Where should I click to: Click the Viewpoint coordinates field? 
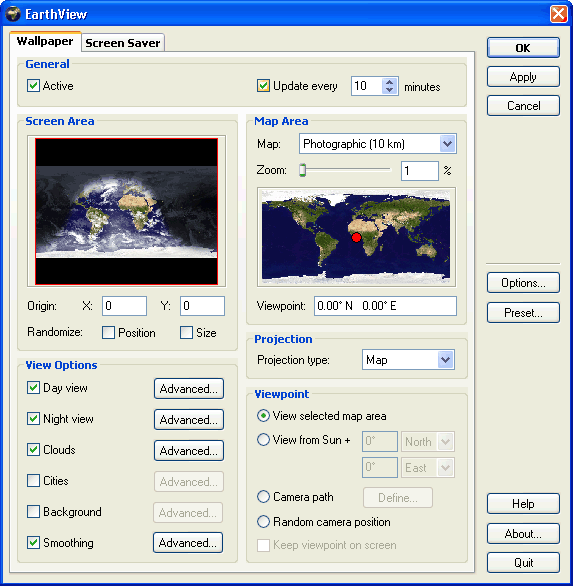[385, 306]
